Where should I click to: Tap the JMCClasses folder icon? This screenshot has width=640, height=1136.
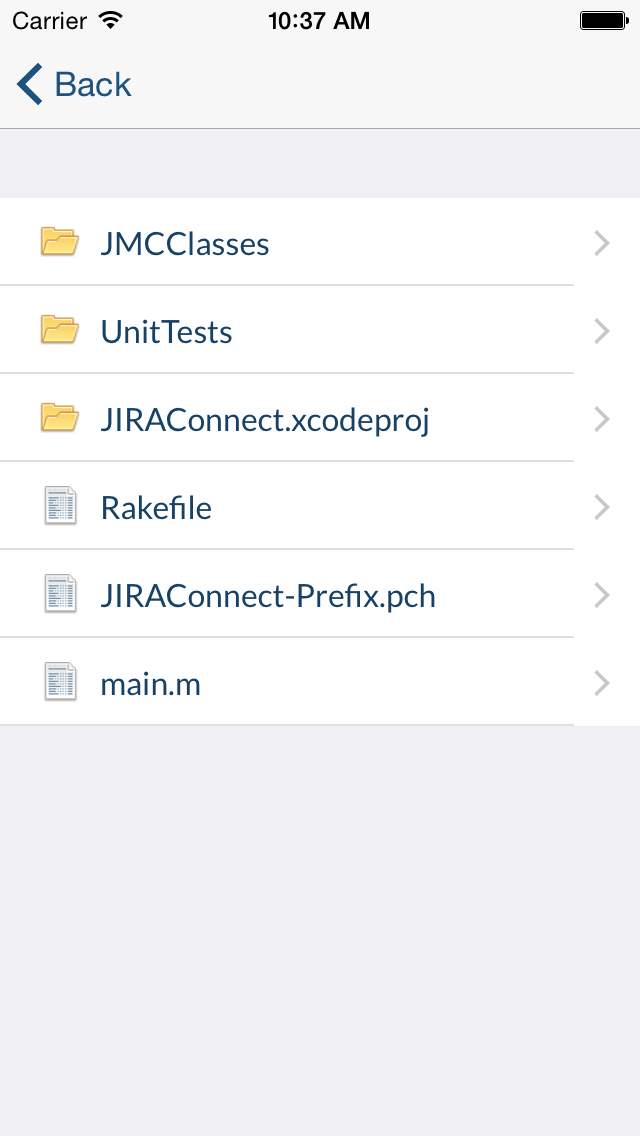[x=59, y=242]
